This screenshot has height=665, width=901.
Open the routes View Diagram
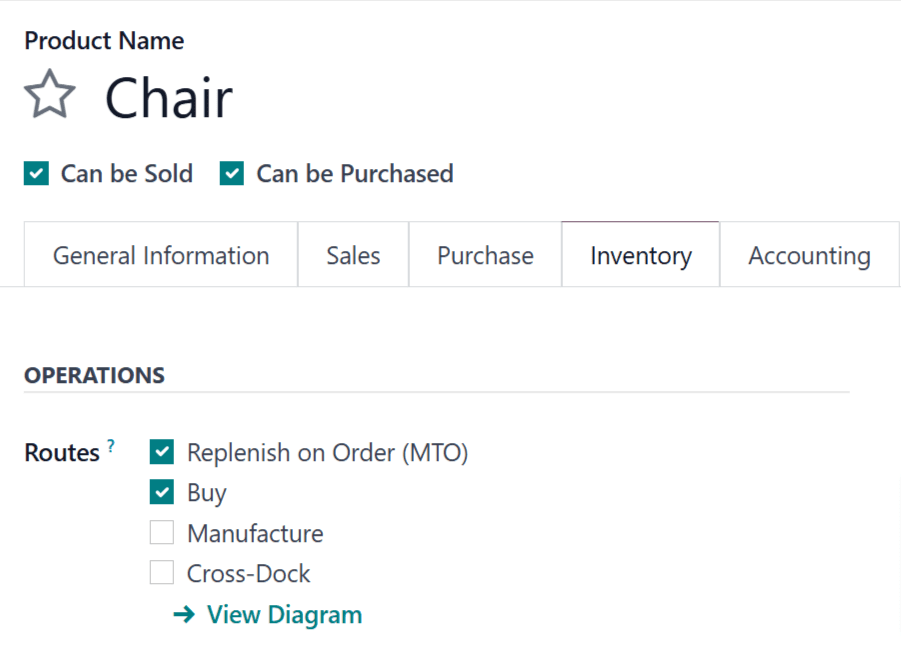tap(284, 614)
